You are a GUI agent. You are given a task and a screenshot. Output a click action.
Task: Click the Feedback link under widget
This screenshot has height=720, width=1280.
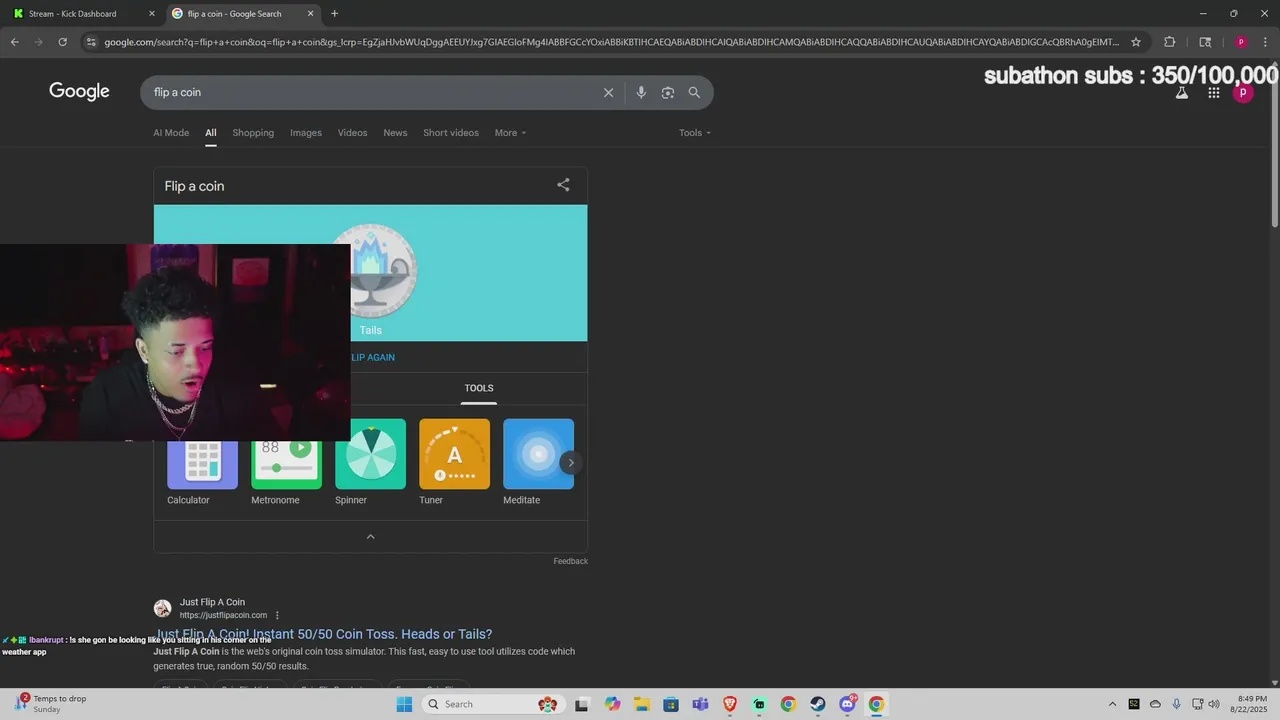(570, 561)
